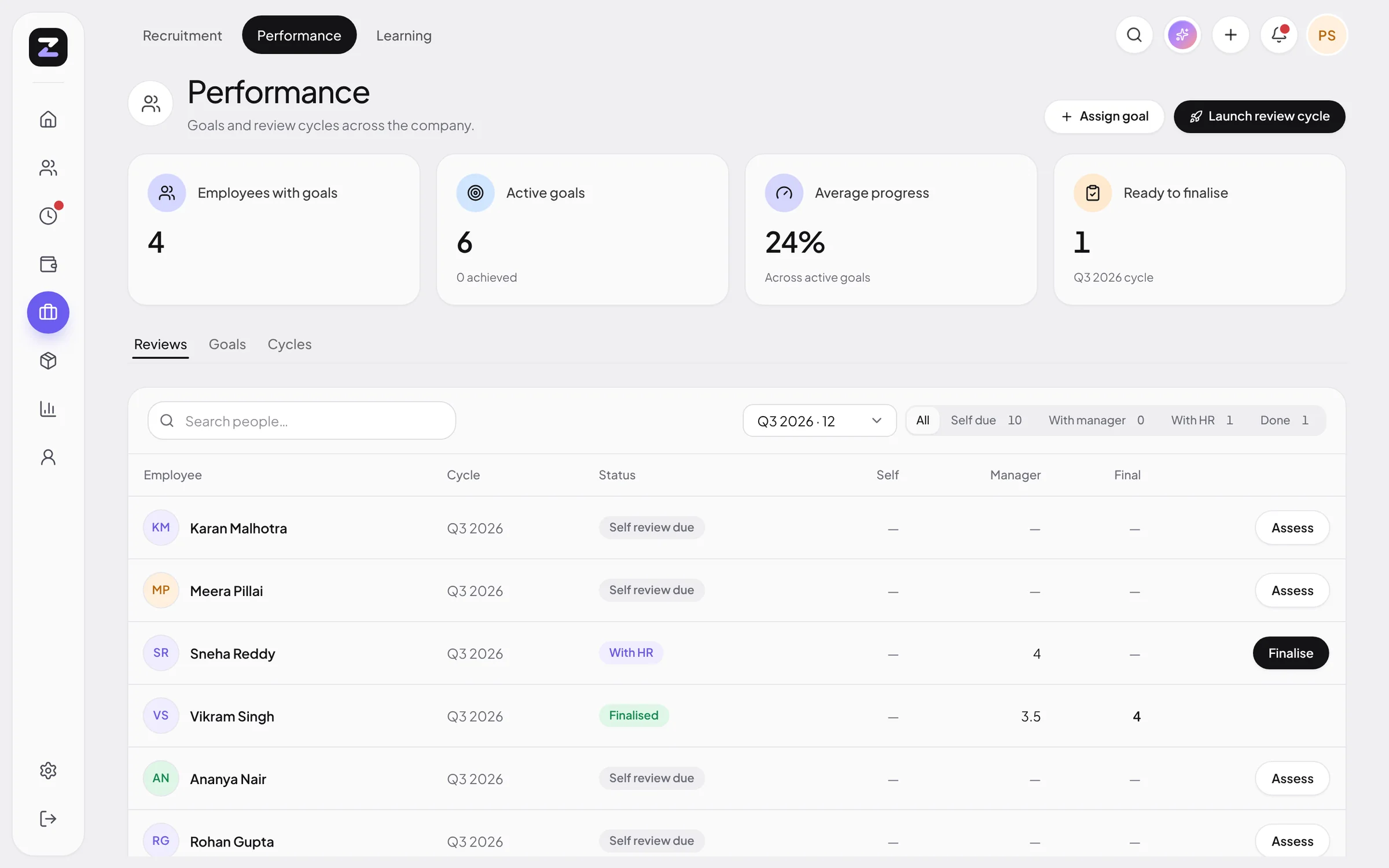1389x868 pixels.
Task: Open Home from the sidebar
Action: 48,119
